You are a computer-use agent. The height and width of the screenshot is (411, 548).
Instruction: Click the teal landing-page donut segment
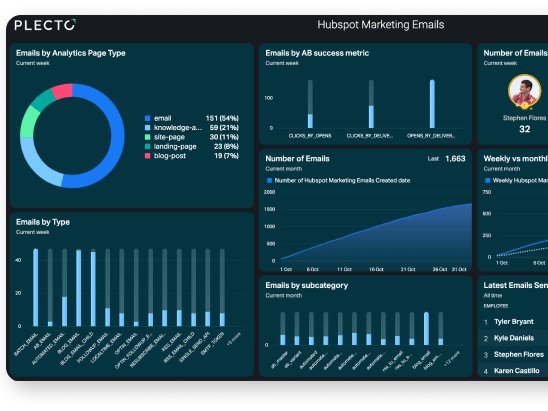44,101
